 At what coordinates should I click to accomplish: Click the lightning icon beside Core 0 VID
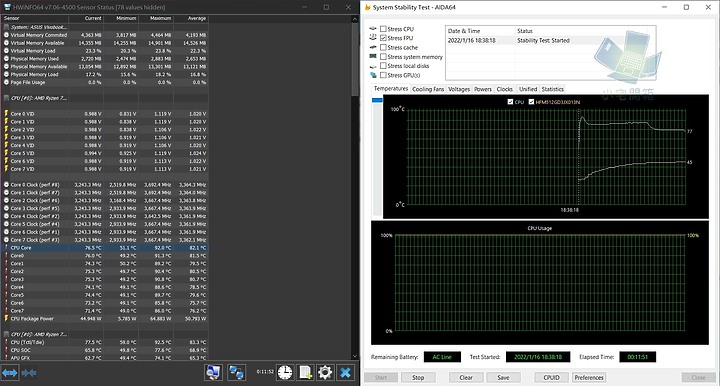coord(6,113)
